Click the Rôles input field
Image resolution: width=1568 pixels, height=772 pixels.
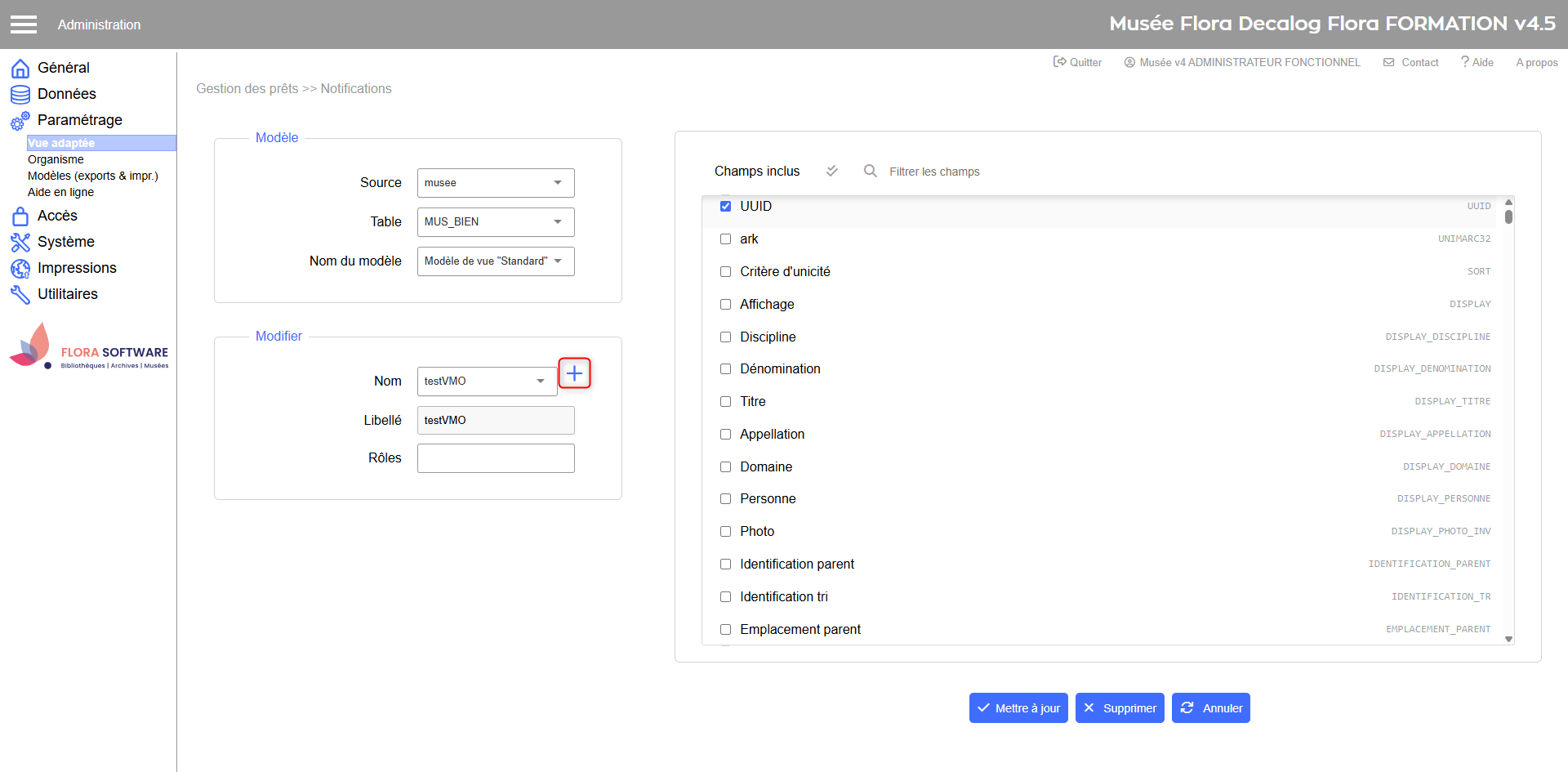[x=496, y=458]
